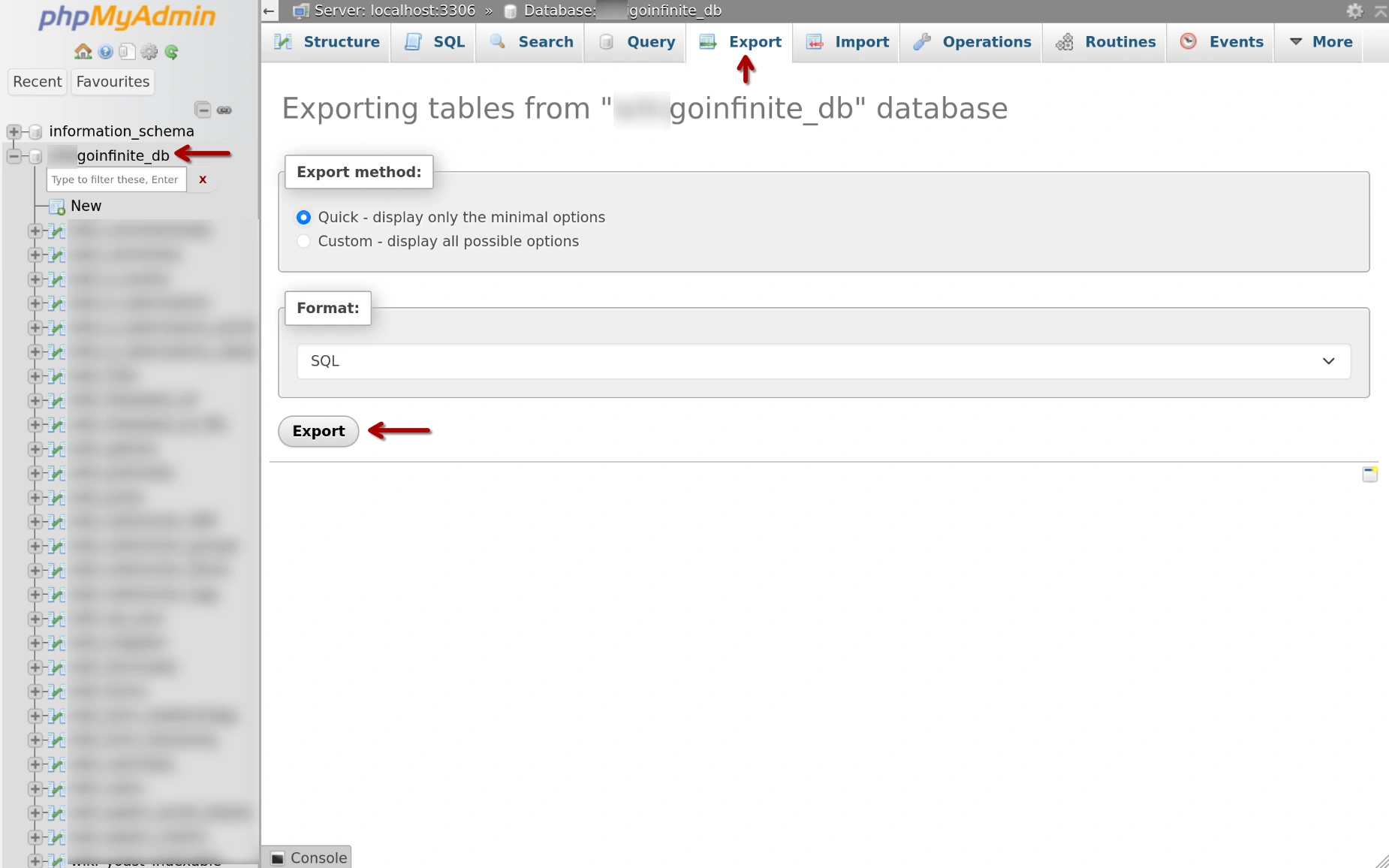Open the documentation page icon in sidebar
The image size is (1389, 868).
click(126, 51)
